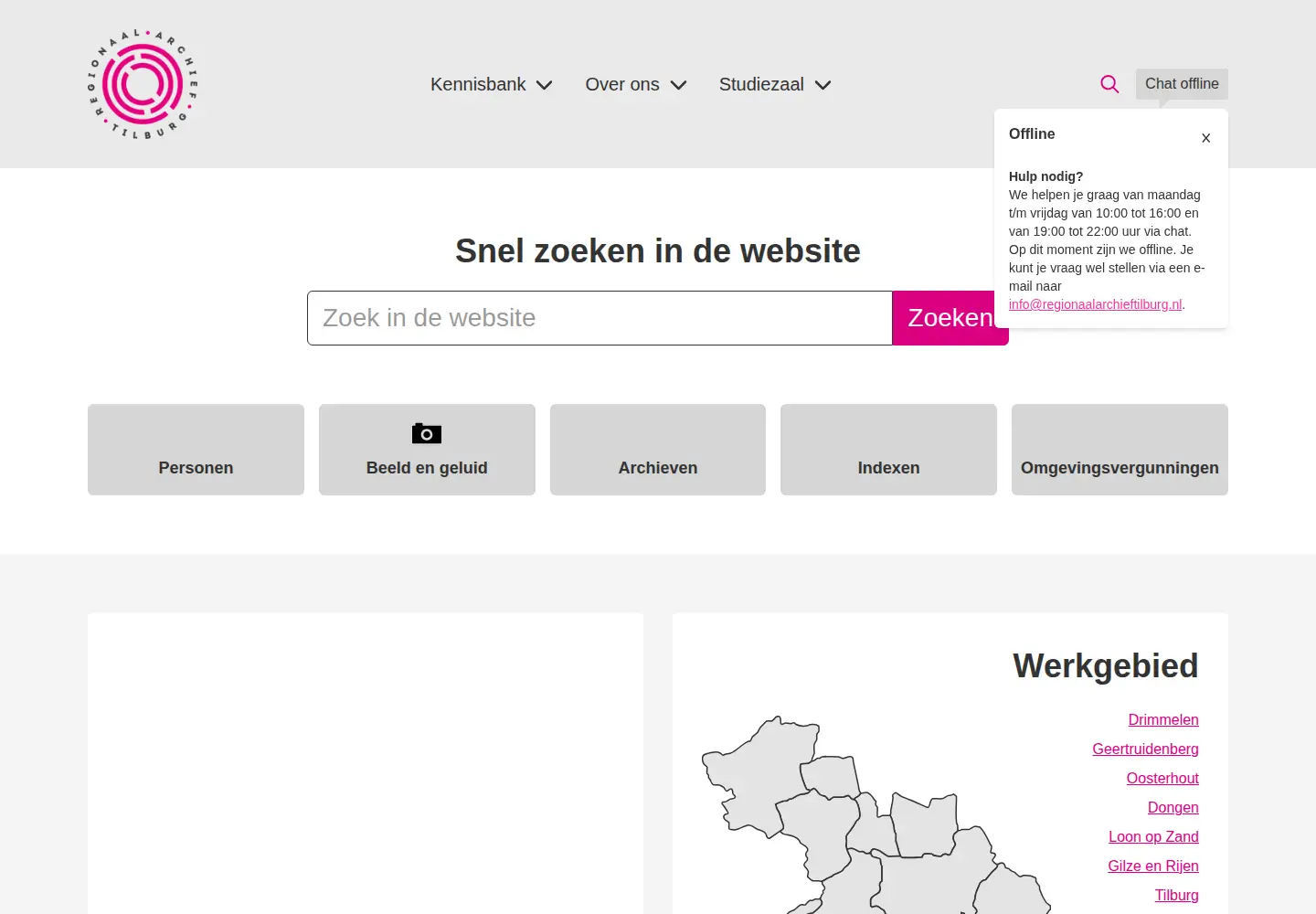Click the Werkgebied heading
Viewport: 1316px width, 914px height.
[x=1106, y=666]
